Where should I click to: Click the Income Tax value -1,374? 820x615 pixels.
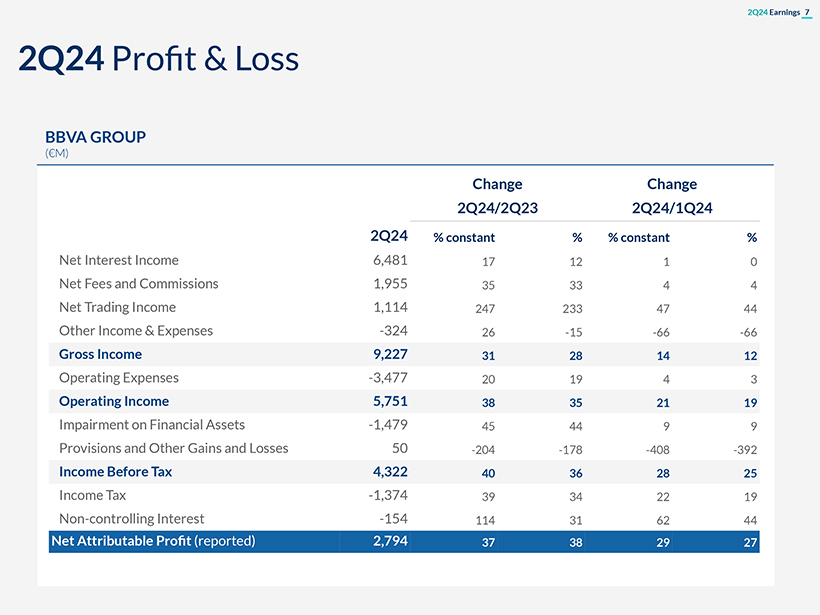click(x=387, y=495)
